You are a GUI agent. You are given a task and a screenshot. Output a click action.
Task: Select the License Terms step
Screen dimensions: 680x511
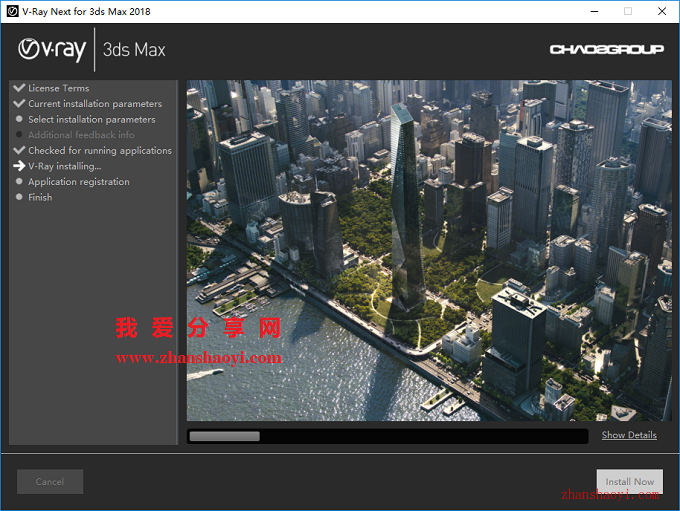pos(59,88)
